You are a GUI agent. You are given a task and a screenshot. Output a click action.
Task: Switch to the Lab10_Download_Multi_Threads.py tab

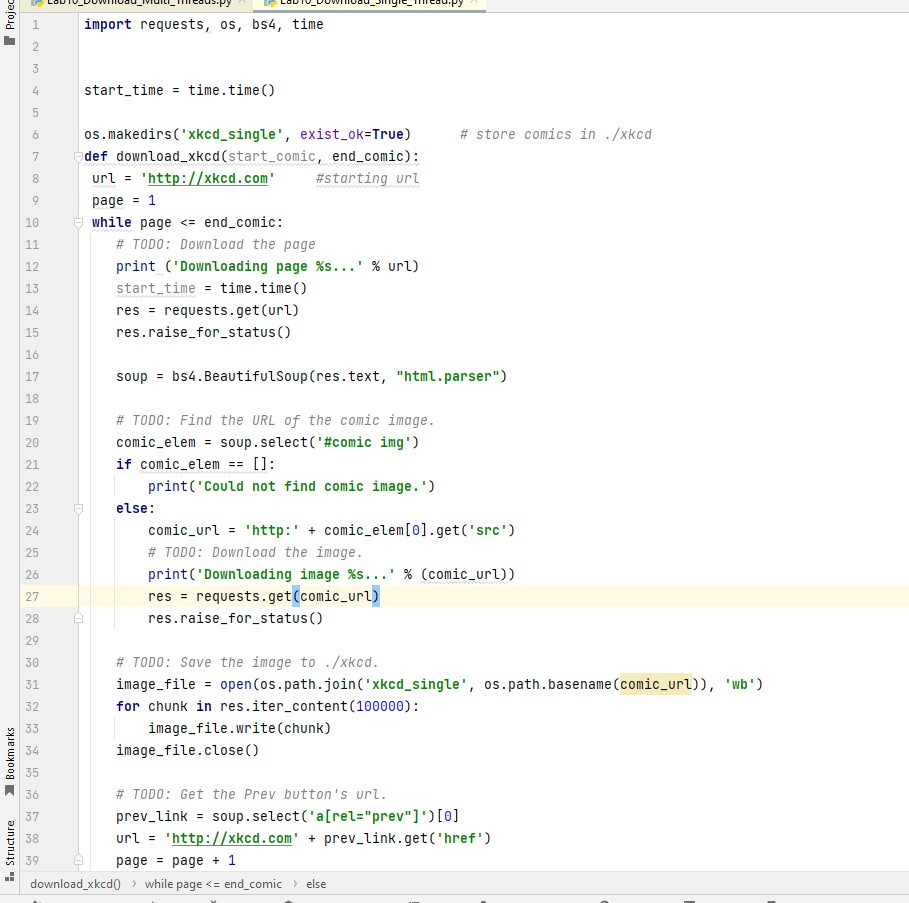coord(138,3)
